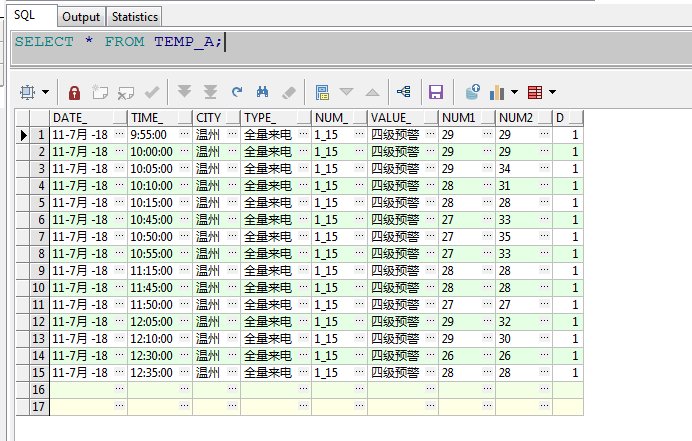The height and width of the screenshot is (441, 692).
Task: Click the NUM2 column header
Action: coord(518,118)
